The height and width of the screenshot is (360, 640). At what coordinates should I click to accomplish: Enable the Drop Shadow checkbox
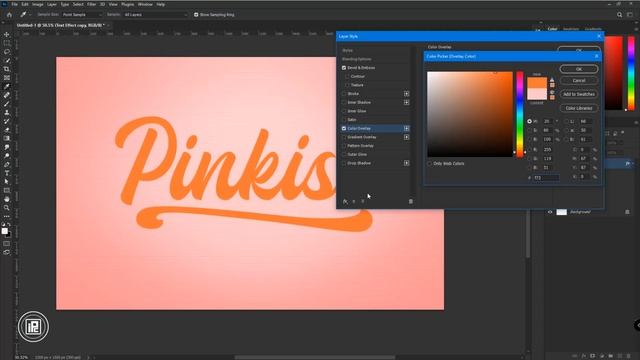coord(344,163)
